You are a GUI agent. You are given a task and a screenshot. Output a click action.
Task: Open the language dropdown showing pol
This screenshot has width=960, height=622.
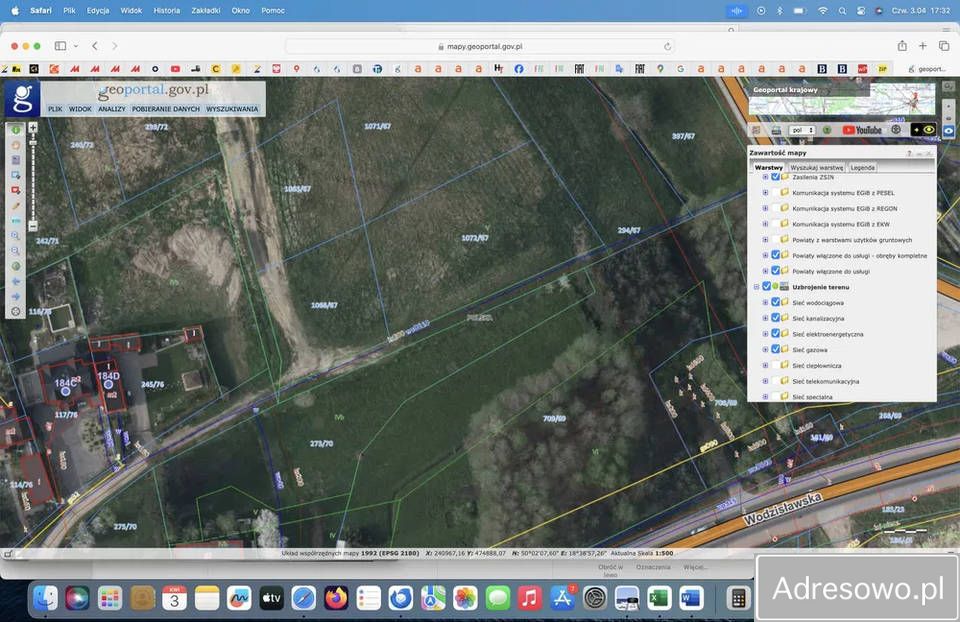tap(801, 130)
